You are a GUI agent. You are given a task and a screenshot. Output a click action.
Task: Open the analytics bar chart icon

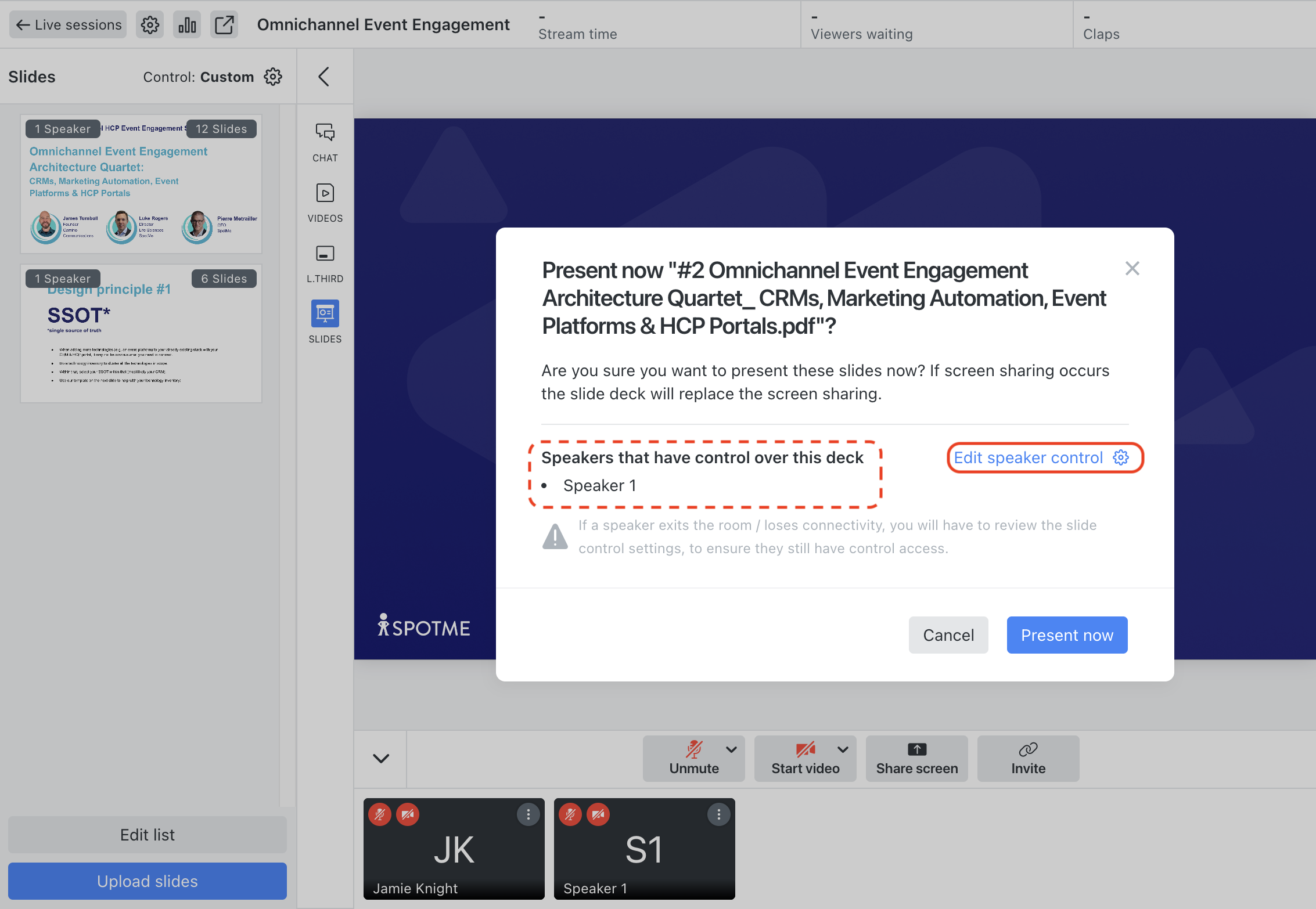tap(187, 25)
